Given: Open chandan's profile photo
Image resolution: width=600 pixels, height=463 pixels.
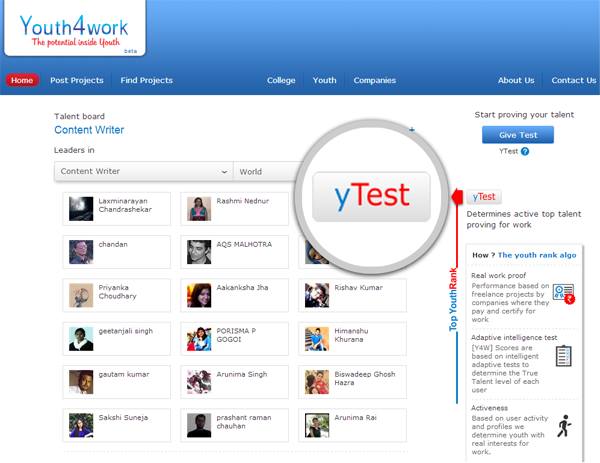Looking at the screenshot, I should [81, 252].
